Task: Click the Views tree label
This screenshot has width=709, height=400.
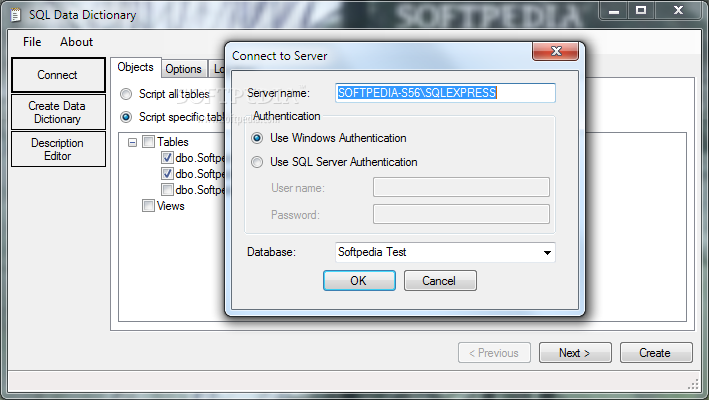Action: click(x=171, y=206)
